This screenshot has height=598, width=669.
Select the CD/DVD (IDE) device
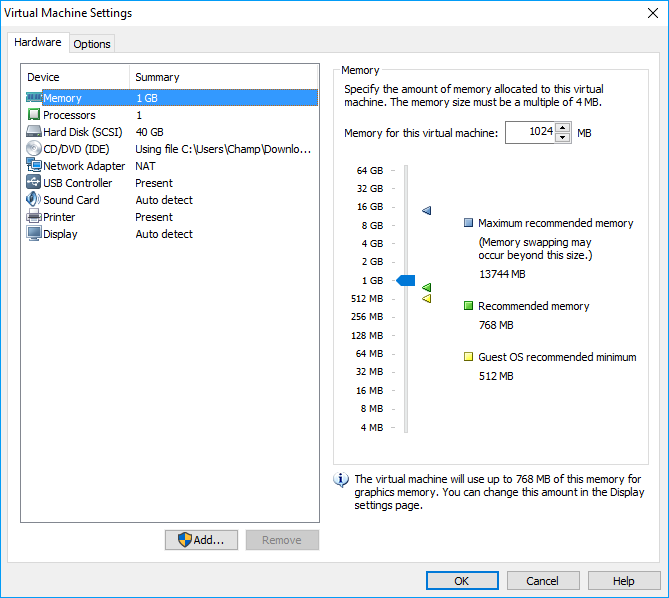172,149
